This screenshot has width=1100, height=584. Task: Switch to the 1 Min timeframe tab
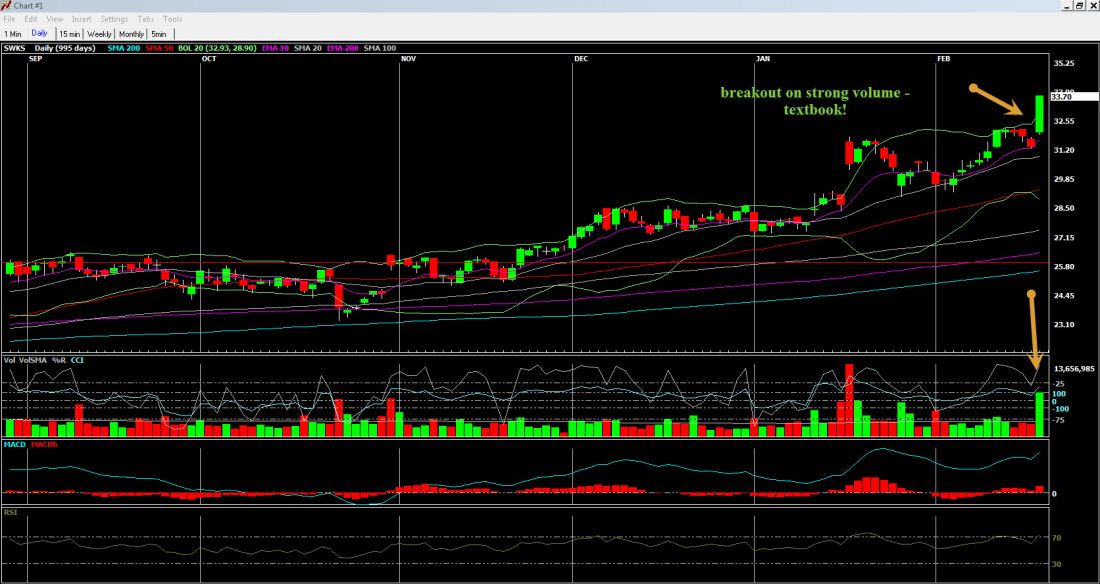[x=13, y=33]
